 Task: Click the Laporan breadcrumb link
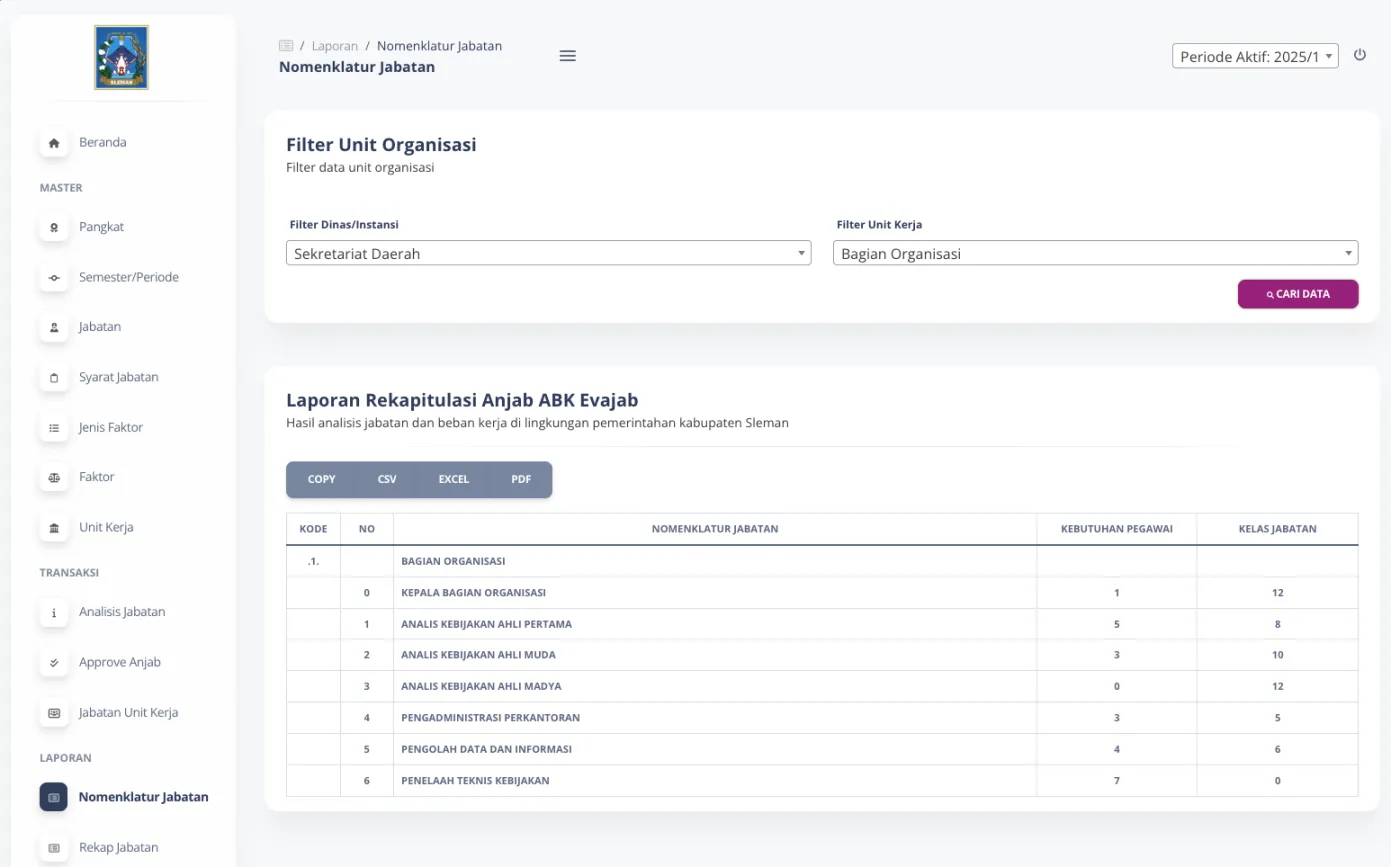[x=334, y=46]
